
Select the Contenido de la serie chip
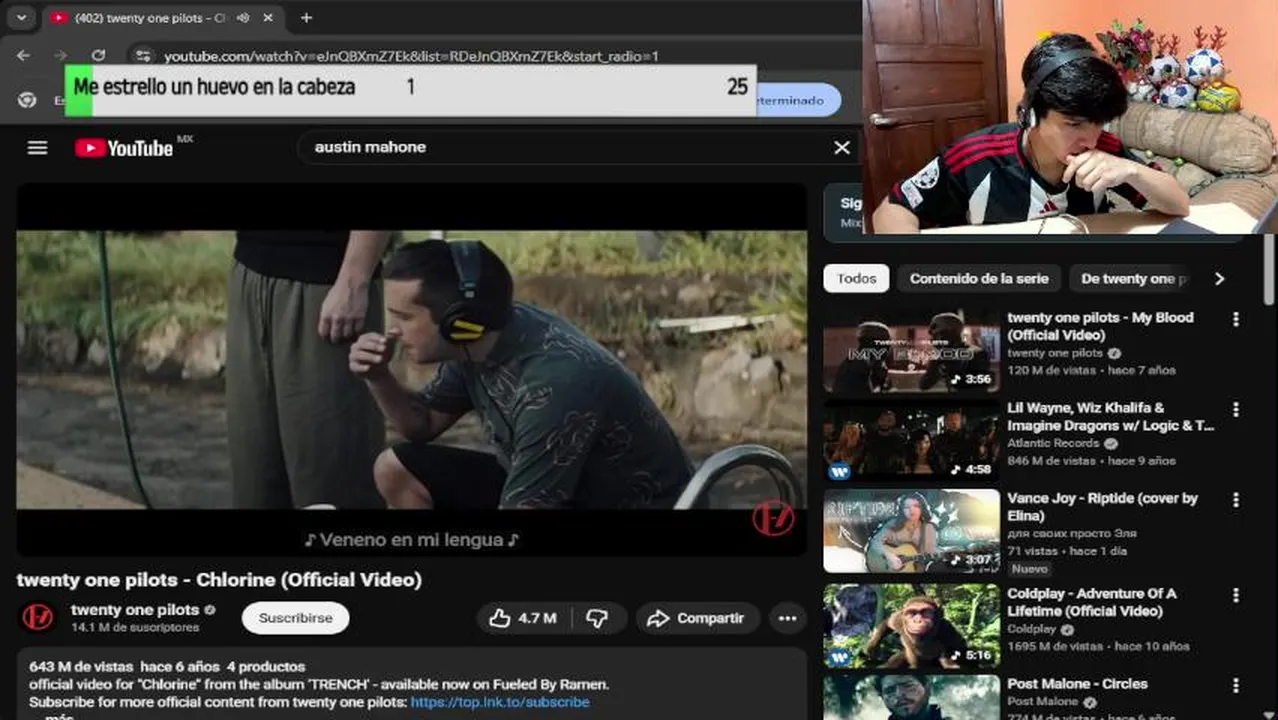979,278
